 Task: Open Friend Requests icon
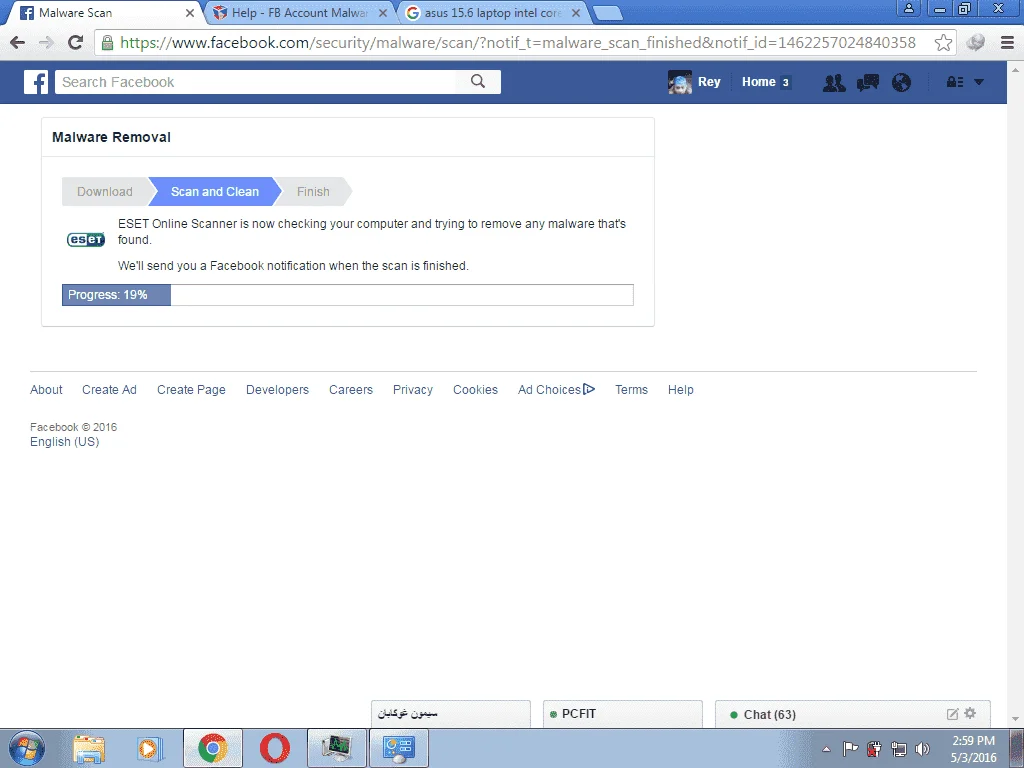tap(833, 82)
